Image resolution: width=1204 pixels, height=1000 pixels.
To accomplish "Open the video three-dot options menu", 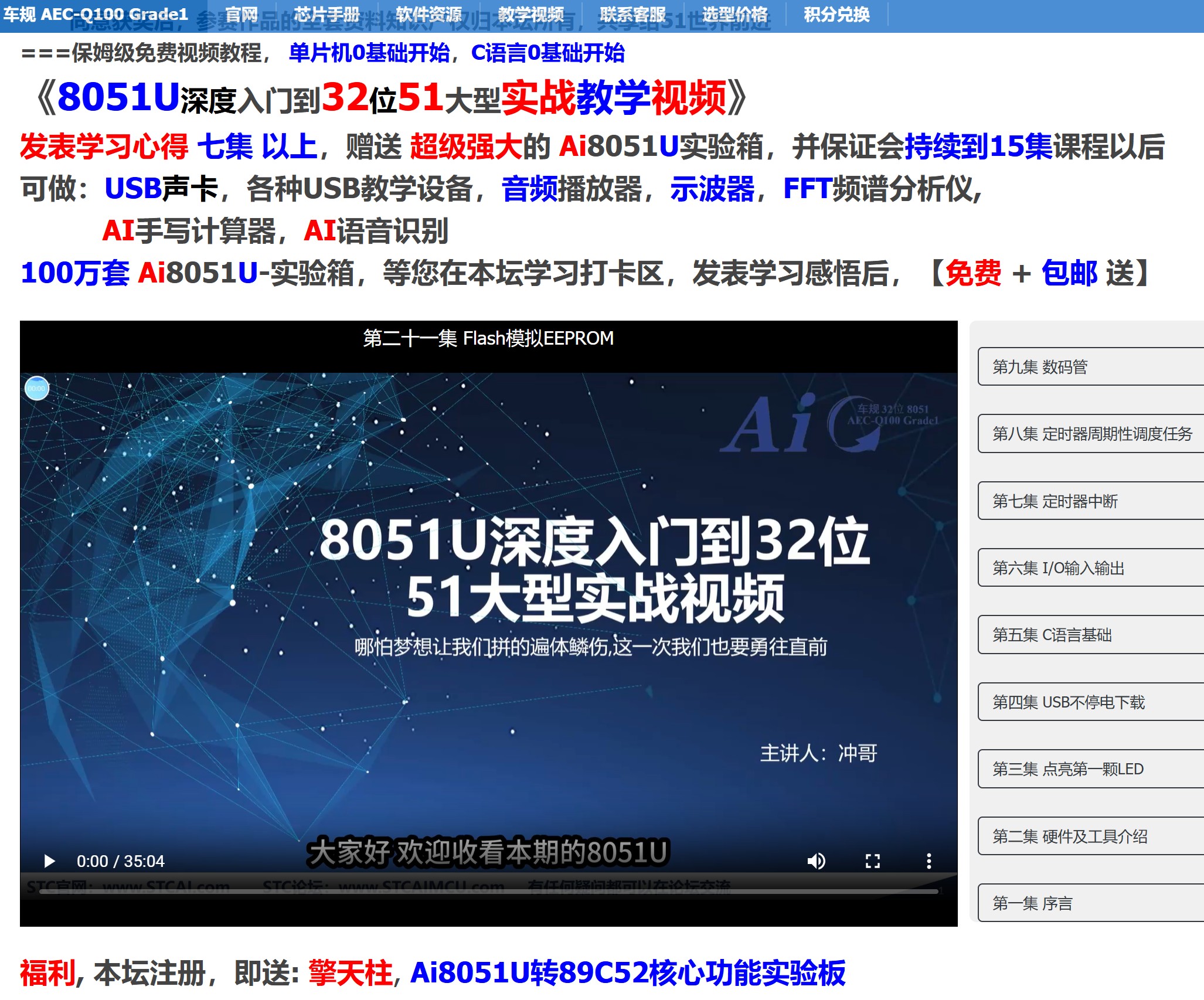I will click(929, 861).
